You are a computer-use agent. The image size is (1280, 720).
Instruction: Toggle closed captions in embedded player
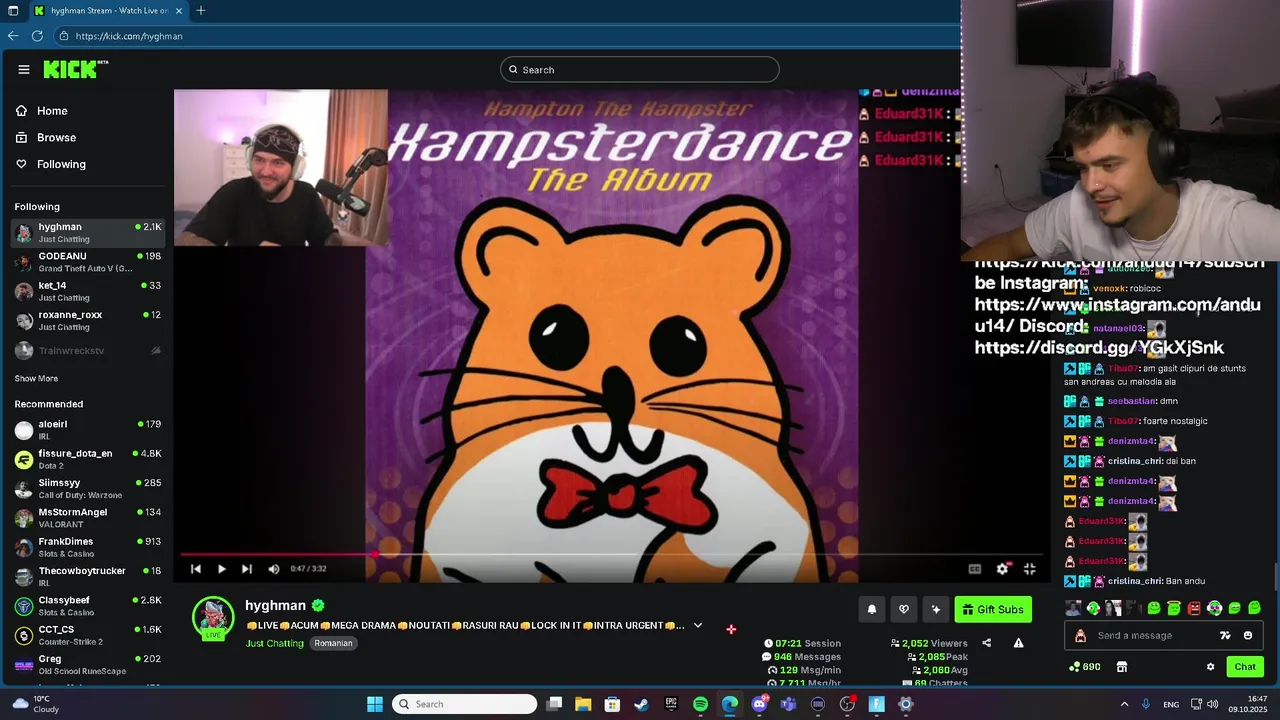pos(975,569)
